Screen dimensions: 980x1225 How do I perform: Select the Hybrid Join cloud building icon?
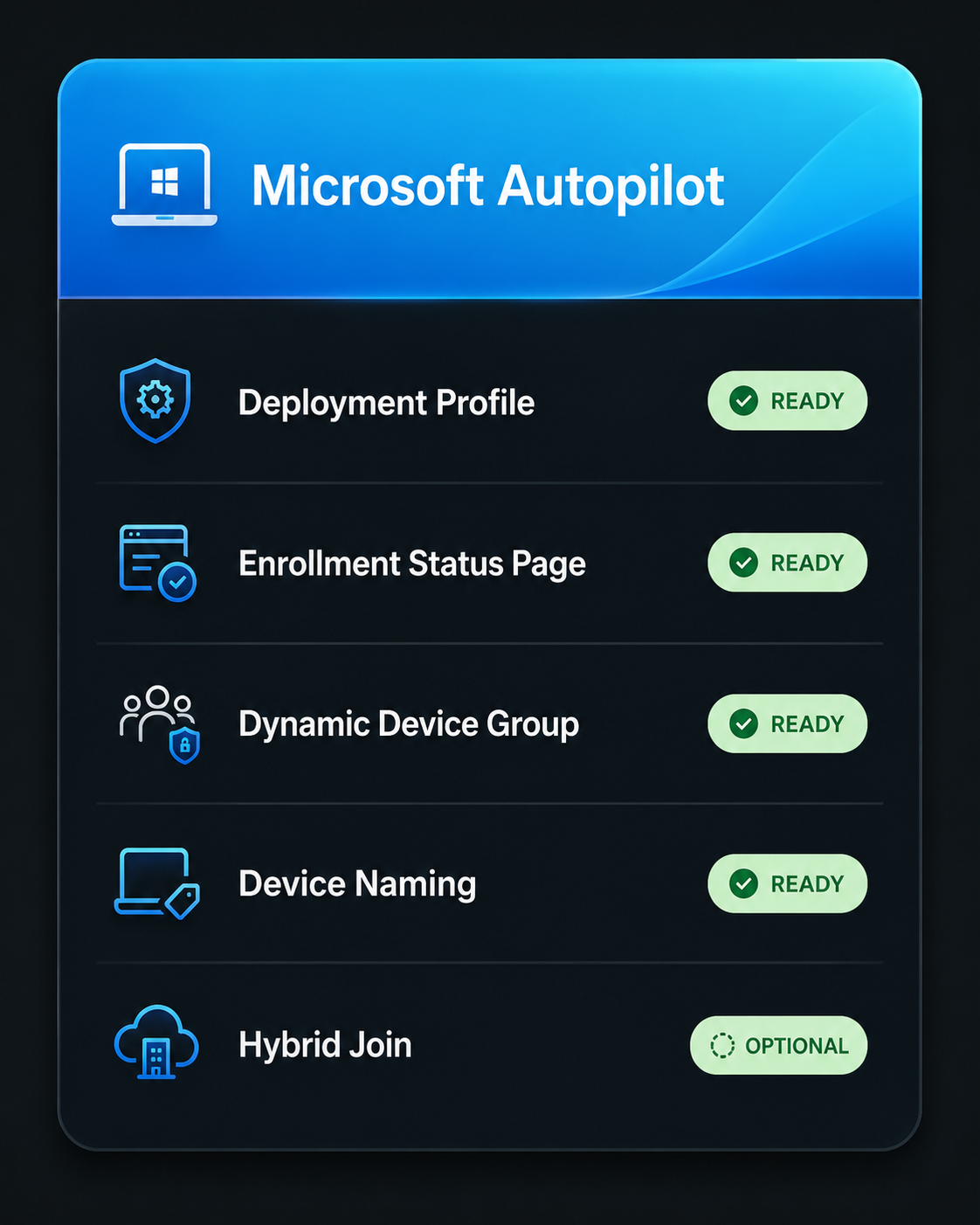point(157,1043)
